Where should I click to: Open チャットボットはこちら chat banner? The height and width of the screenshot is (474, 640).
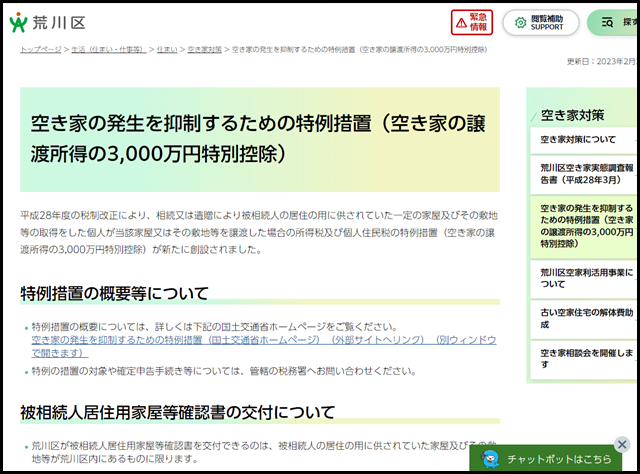point(545,459)
